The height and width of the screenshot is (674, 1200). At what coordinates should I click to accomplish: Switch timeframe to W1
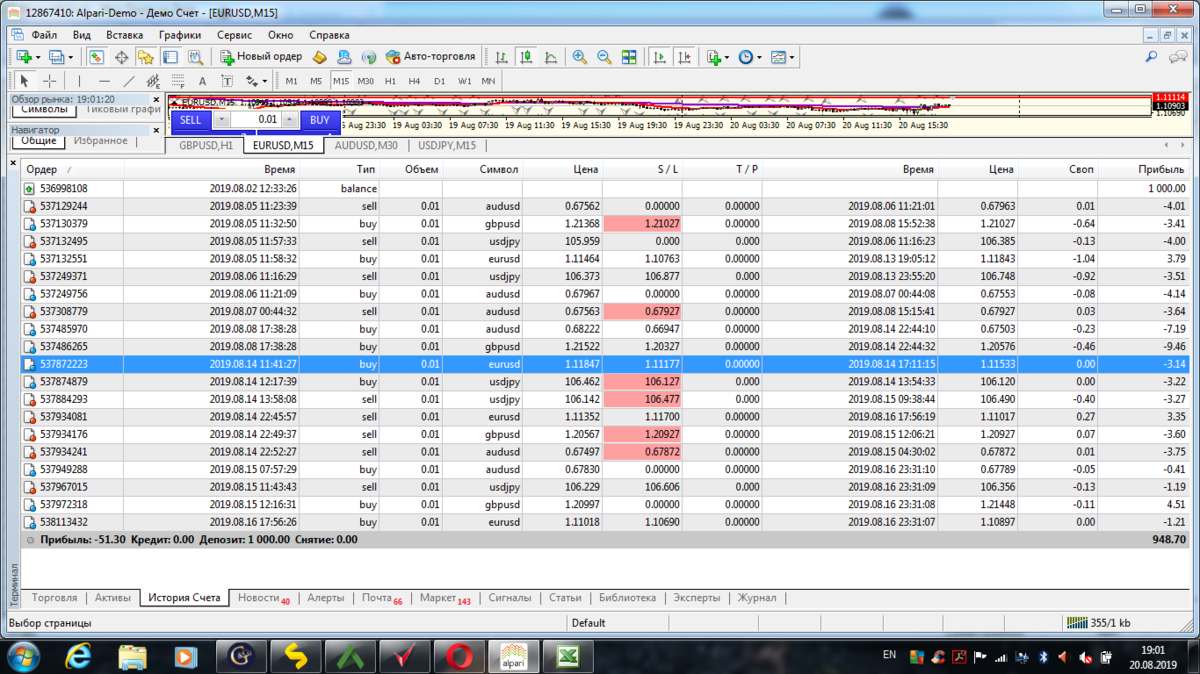(x=464, y=81)
